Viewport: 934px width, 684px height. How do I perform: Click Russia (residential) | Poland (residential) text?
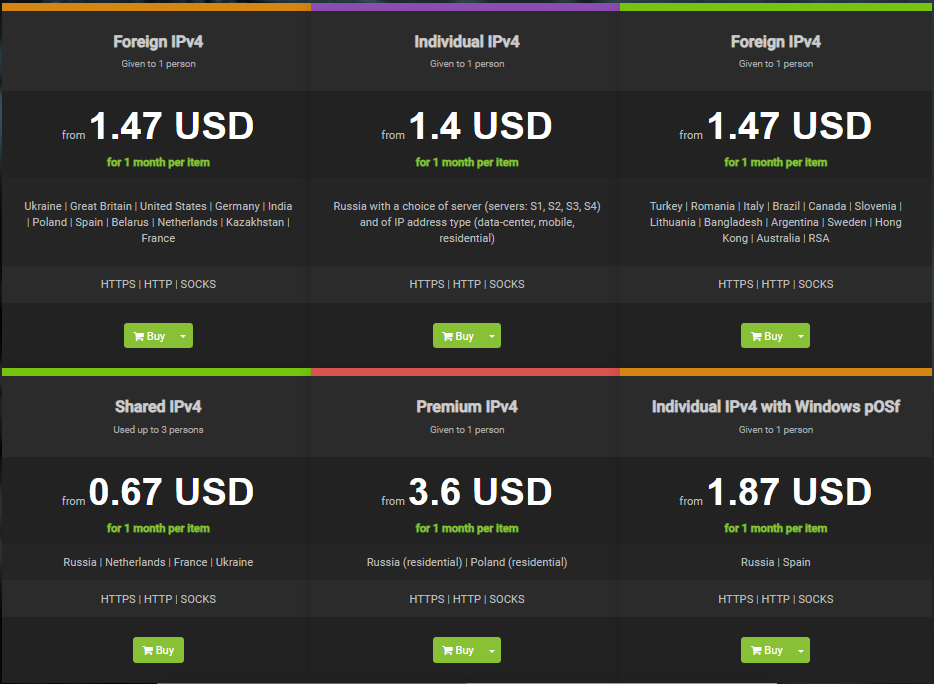click(x=467, y=562)
